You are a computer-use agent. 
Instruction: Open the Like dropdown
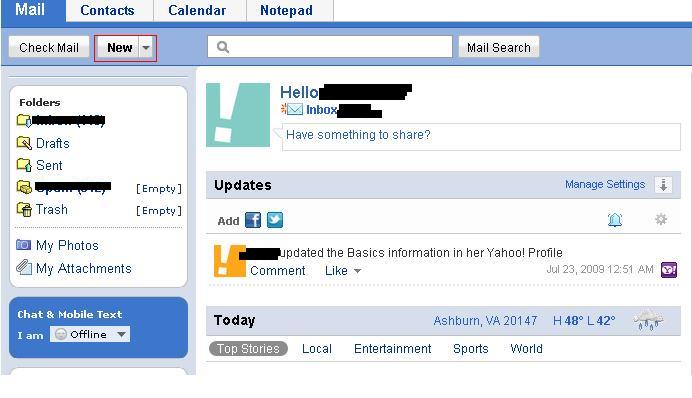(343, 270)
